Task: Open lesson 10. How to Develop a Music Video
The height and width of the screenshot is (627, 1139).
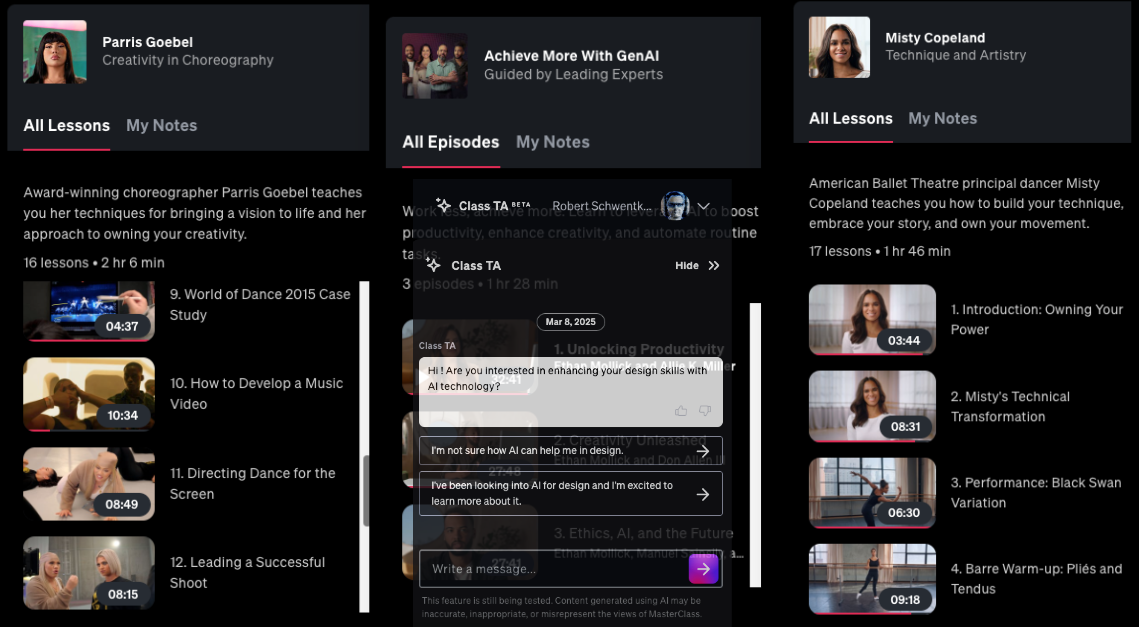Action: point(256,394)
